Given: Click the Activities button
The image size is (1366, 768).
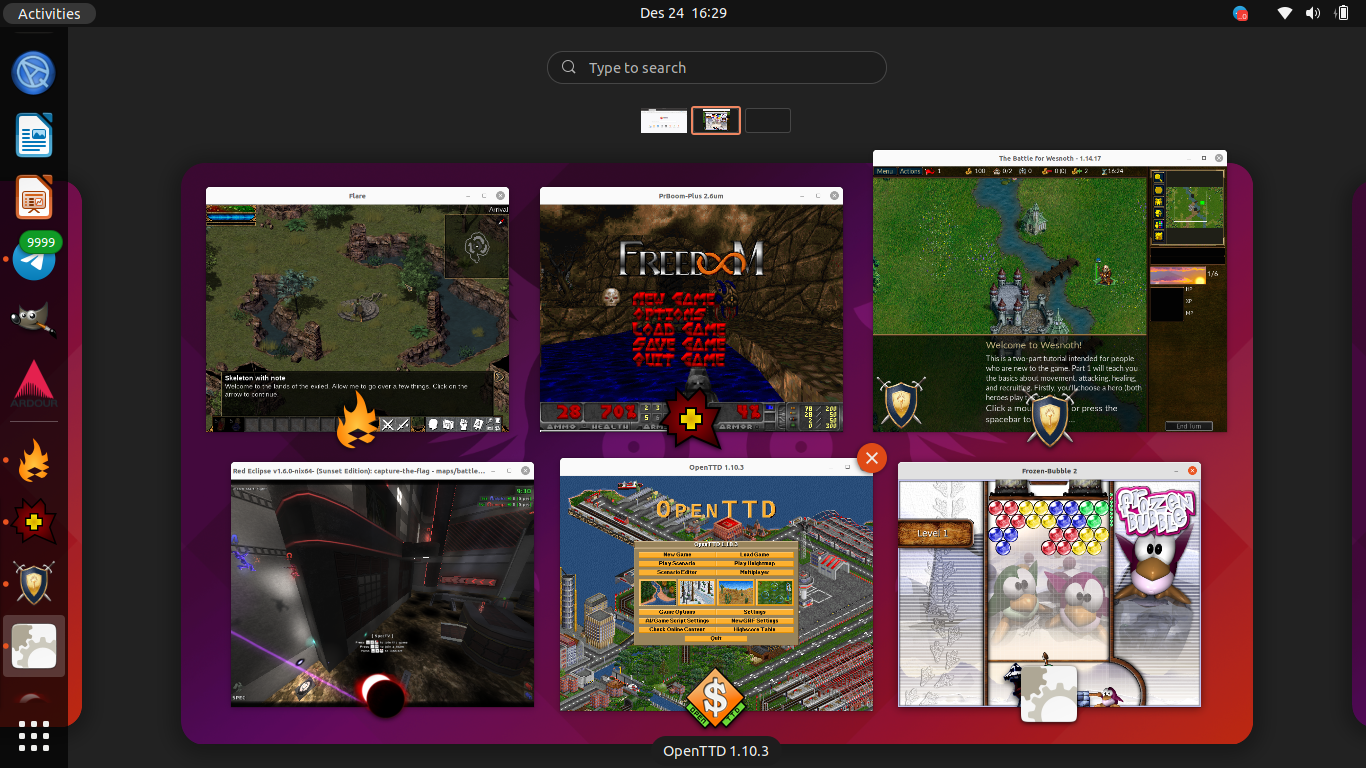Looking at the screenshot, I should click(49, 13).
